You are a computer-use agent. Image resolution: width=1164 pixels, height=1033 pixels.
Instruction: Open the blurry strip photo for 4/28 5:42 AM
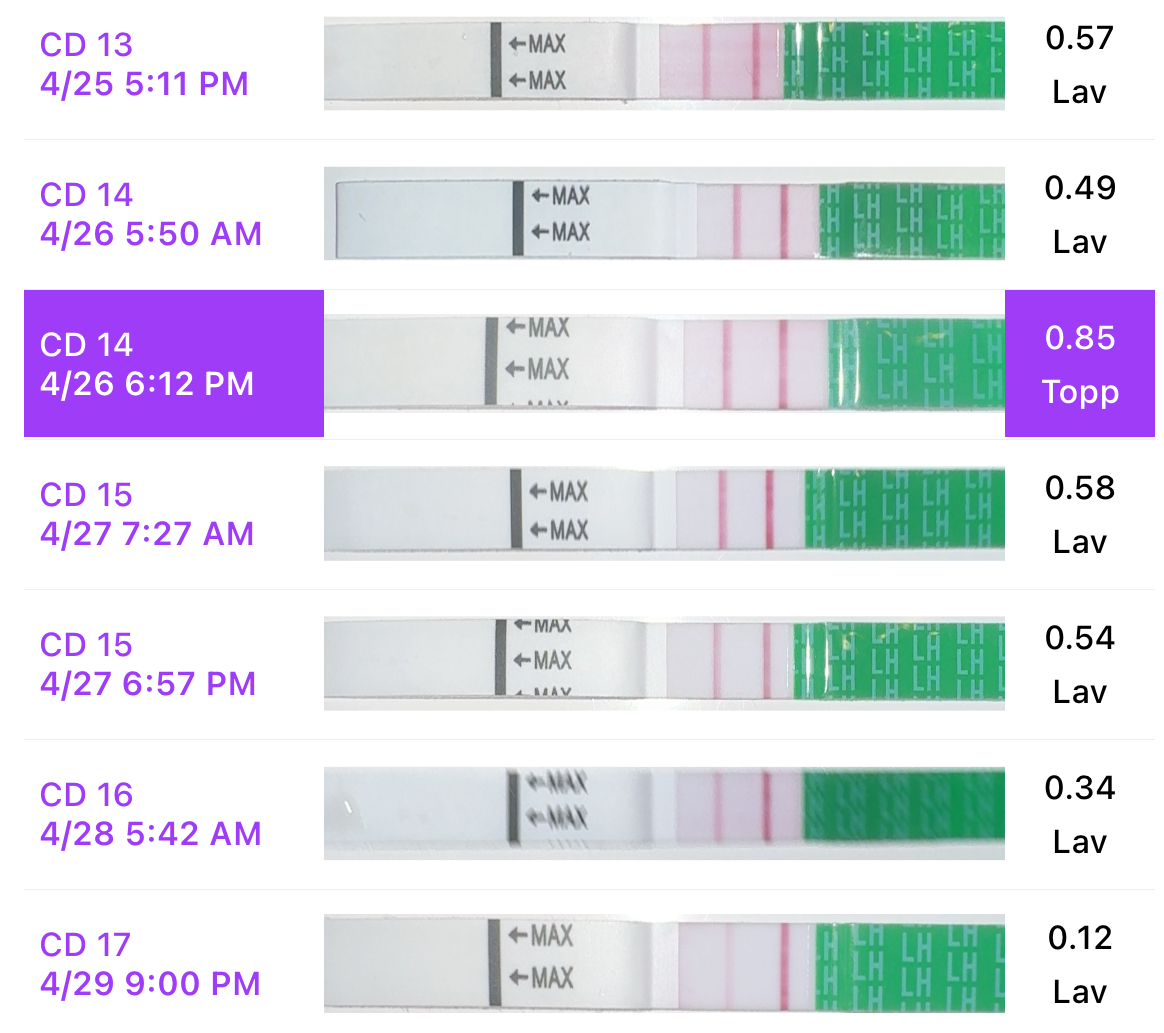tap(664, 813)
